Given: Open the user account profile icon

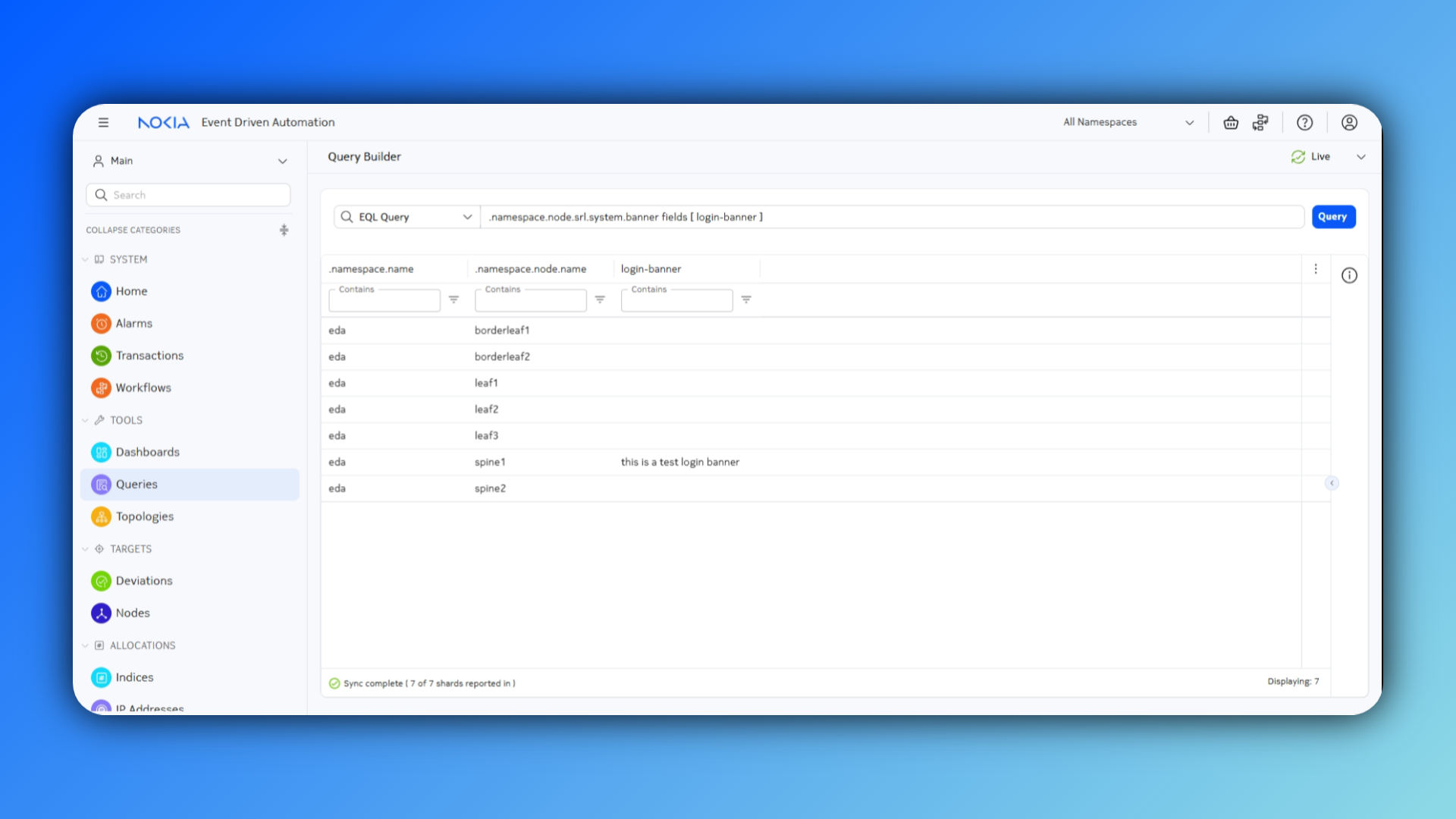Looking at the screenshot, I should point(1349,122).
